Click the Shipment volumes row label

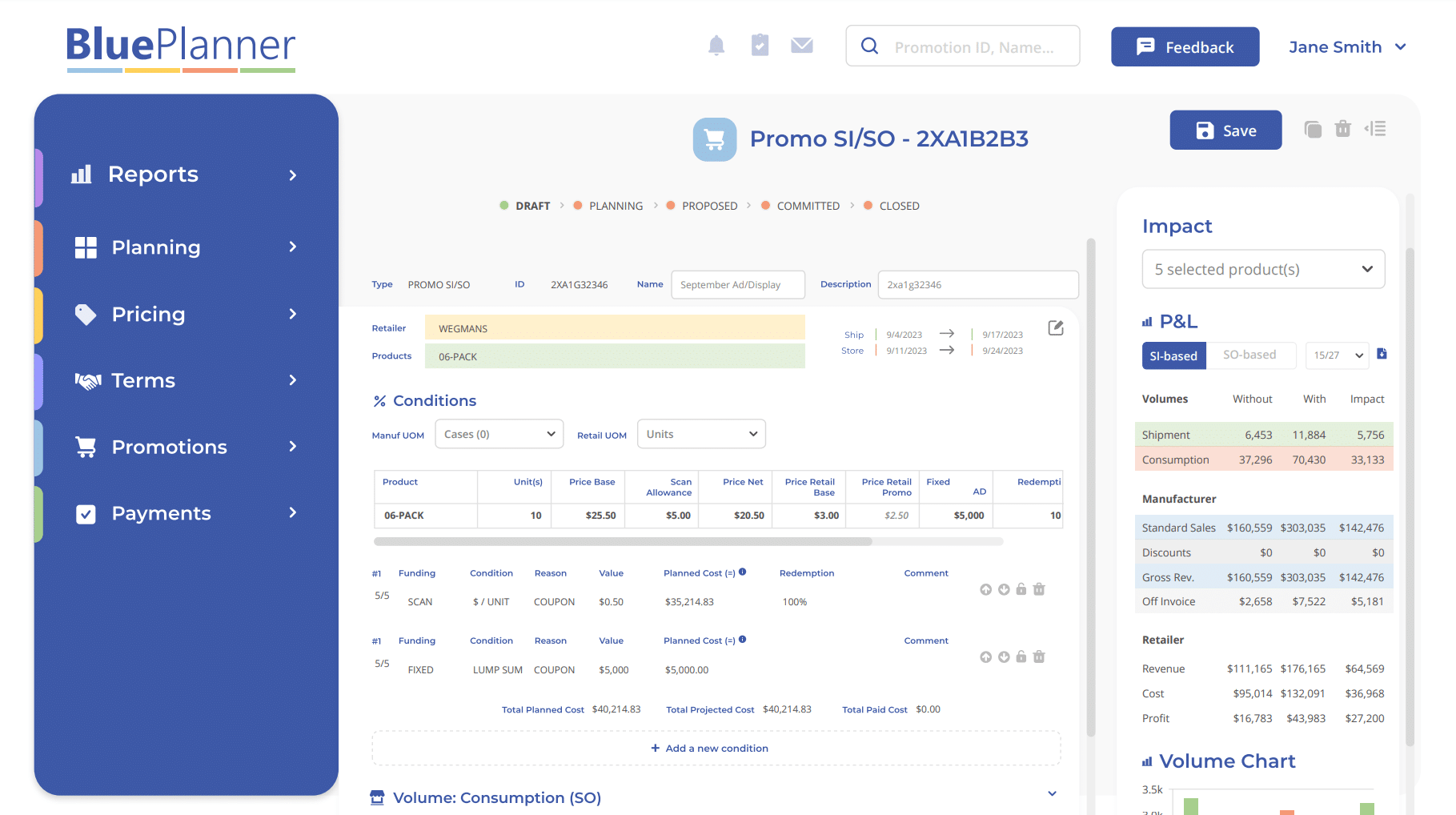tap(1165, 435)
